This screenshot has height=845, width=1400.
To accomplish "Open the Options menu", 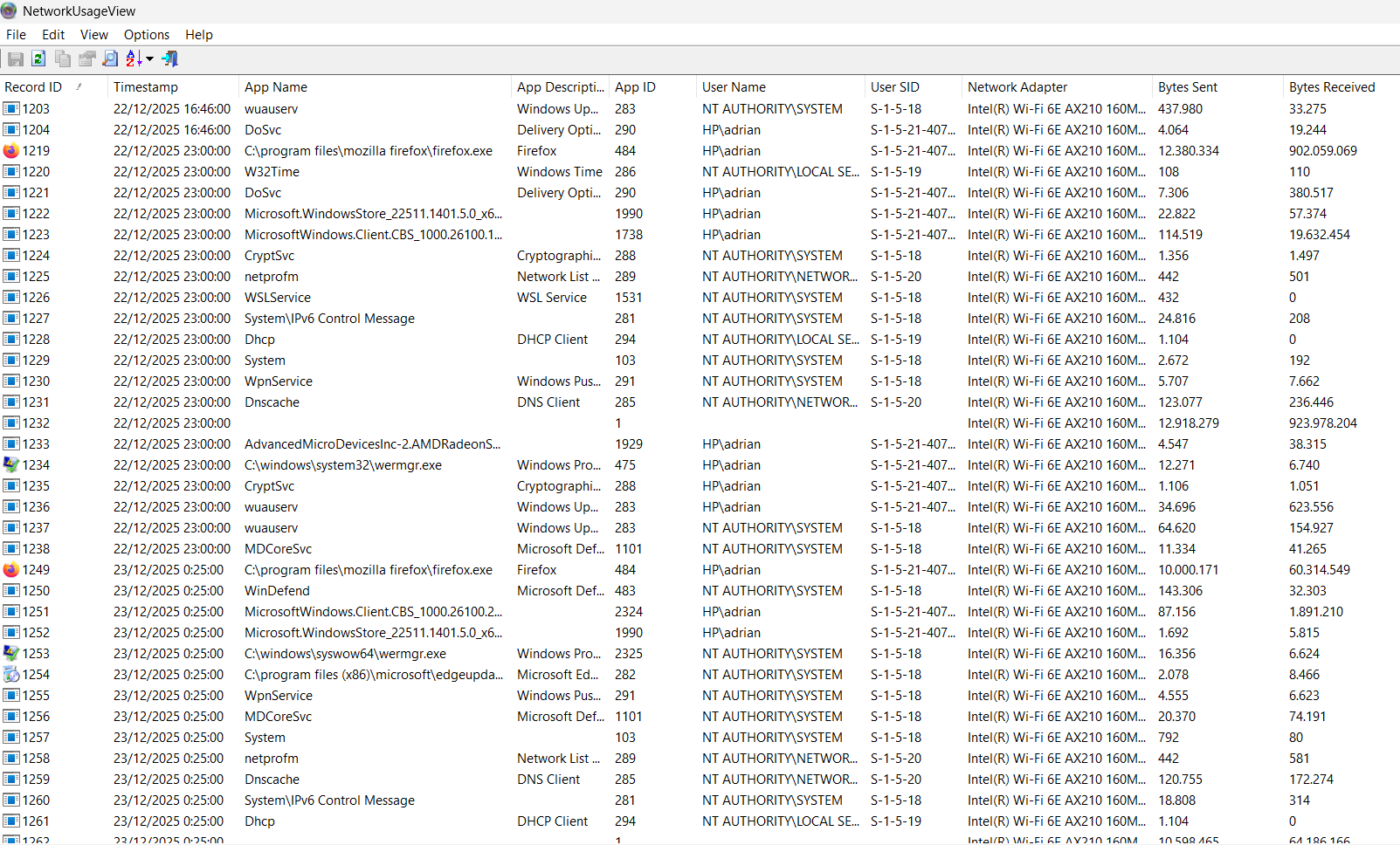I will [146, 35].
